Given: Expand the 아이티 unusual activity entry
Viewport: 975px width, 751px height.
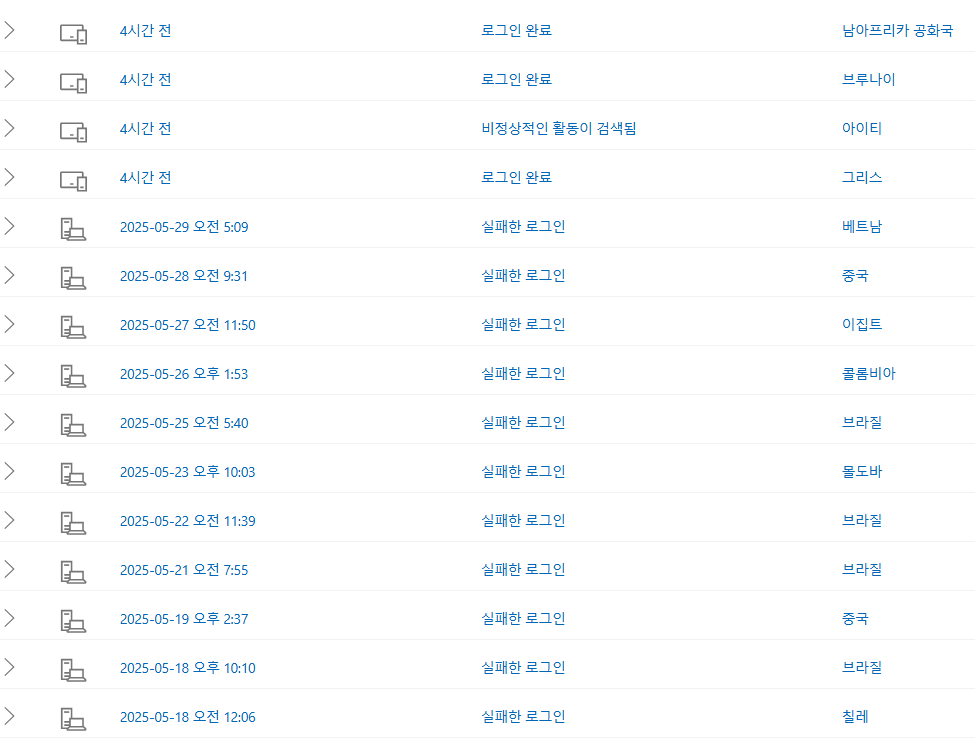Looking at the screenshot, I should pos(9,128).
